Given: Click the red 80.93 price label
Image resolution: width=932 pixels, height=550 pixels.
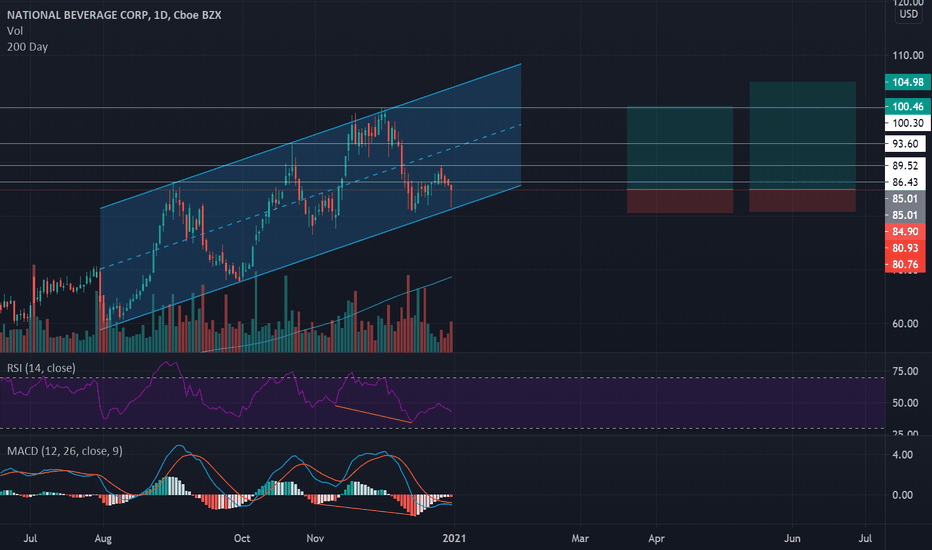Looking at the screenshot, I should pos(905,248).
